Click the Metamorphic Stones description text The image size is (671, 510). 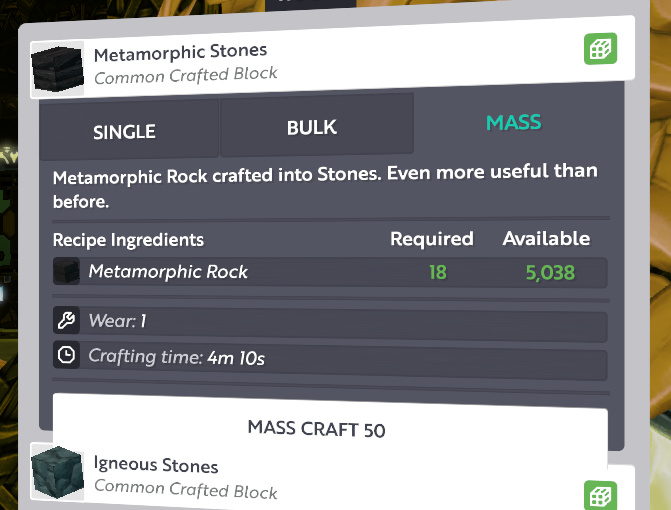[x=325, y=187]
